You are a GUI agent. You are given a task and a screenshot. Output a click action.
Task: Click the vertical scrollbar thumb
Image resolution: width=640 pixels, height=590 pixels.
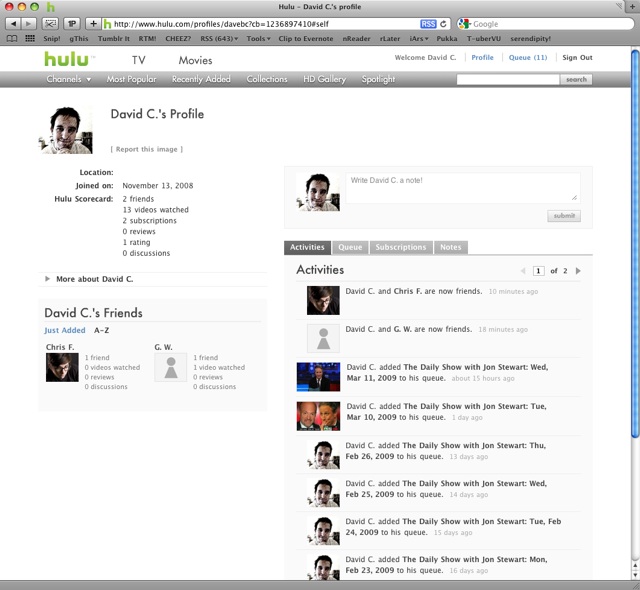click(x=635, y=243)
